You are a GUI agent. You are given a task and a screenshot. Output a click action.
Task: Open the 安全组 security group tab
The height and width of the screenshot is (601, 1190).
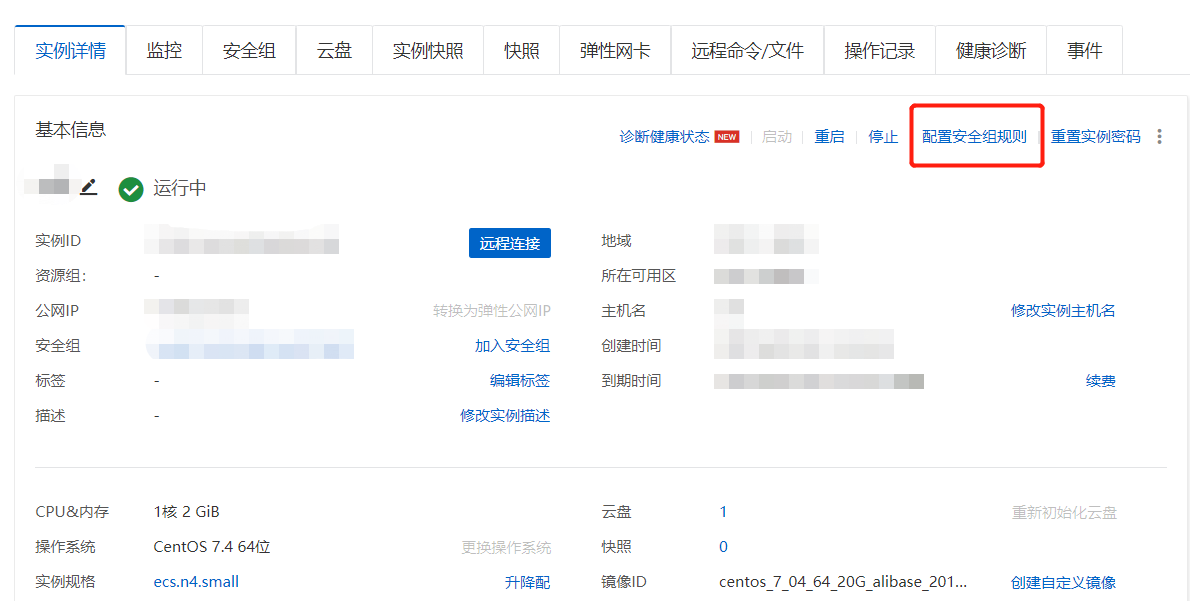click(248, 49)
